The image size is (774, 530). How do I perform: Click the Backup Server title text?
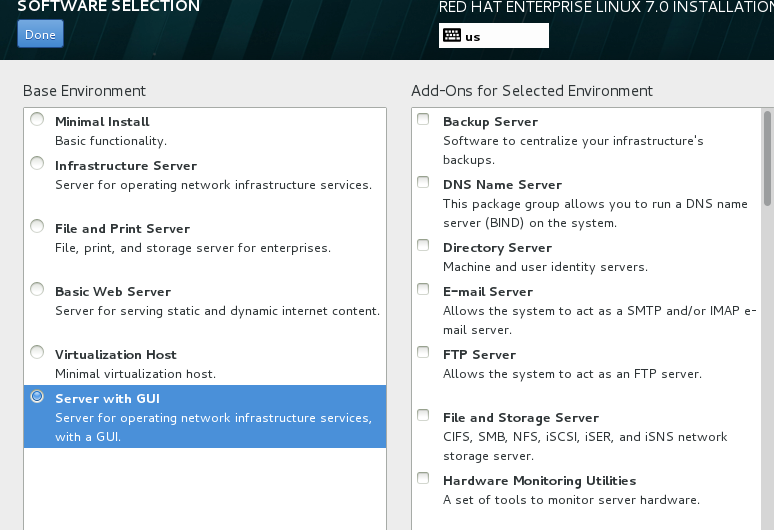pyautogui.click(x=490, y=122)
